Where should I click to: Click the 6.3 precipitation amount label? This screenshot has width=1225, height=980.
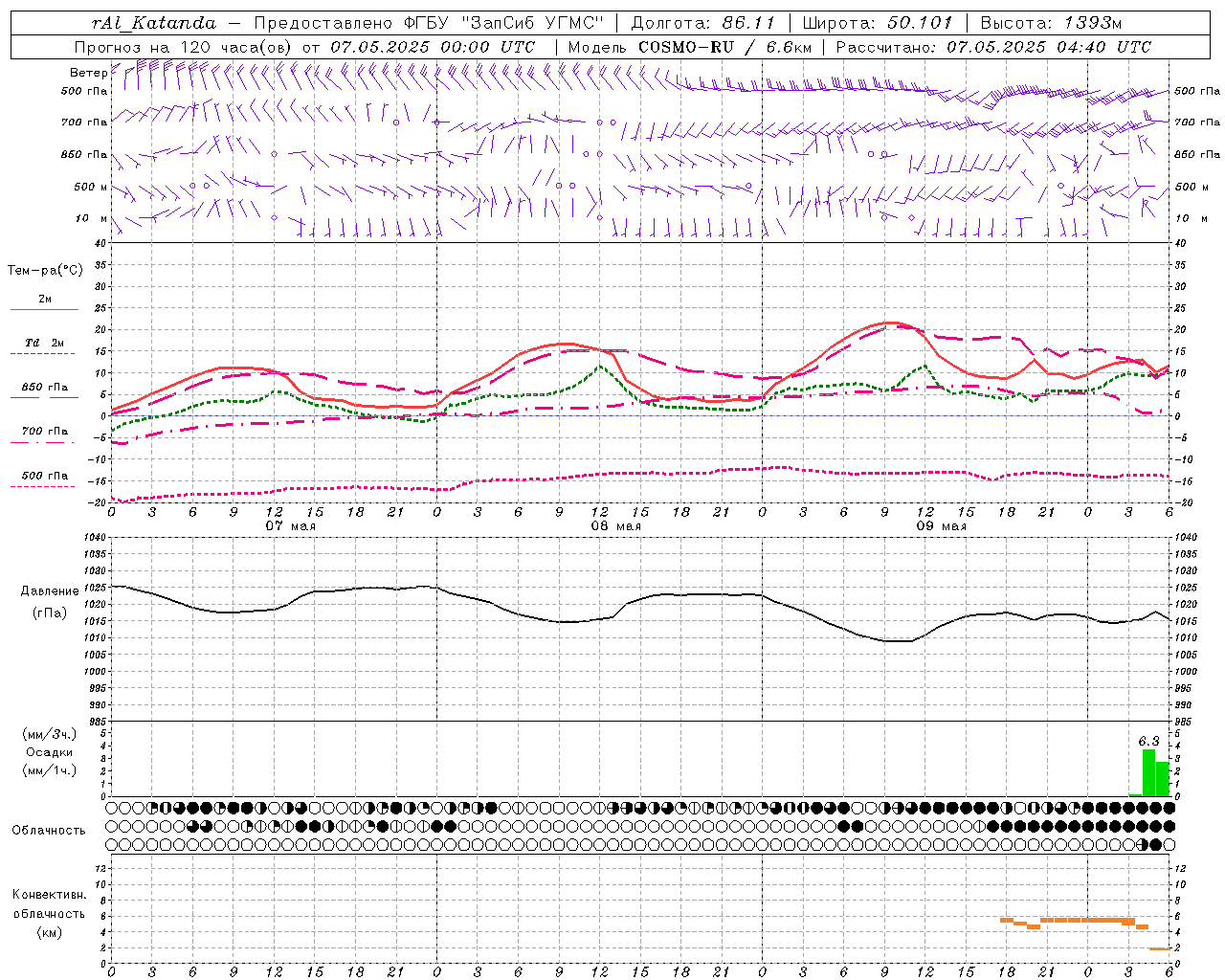[1148, 741]
